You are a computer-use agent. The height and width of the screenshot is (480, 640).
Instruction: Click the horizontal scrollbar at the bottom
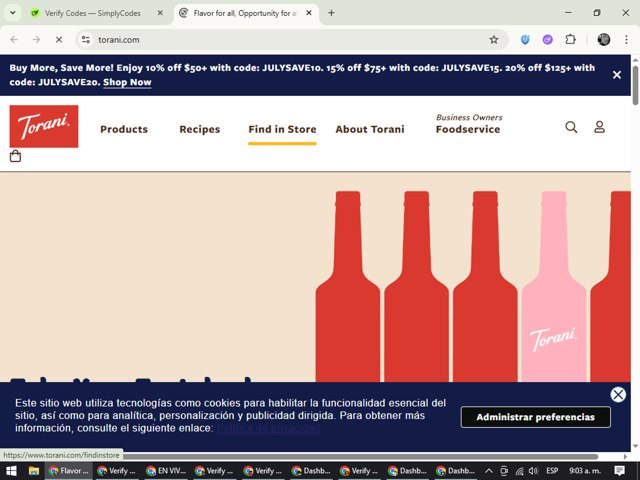click(361, 456)
